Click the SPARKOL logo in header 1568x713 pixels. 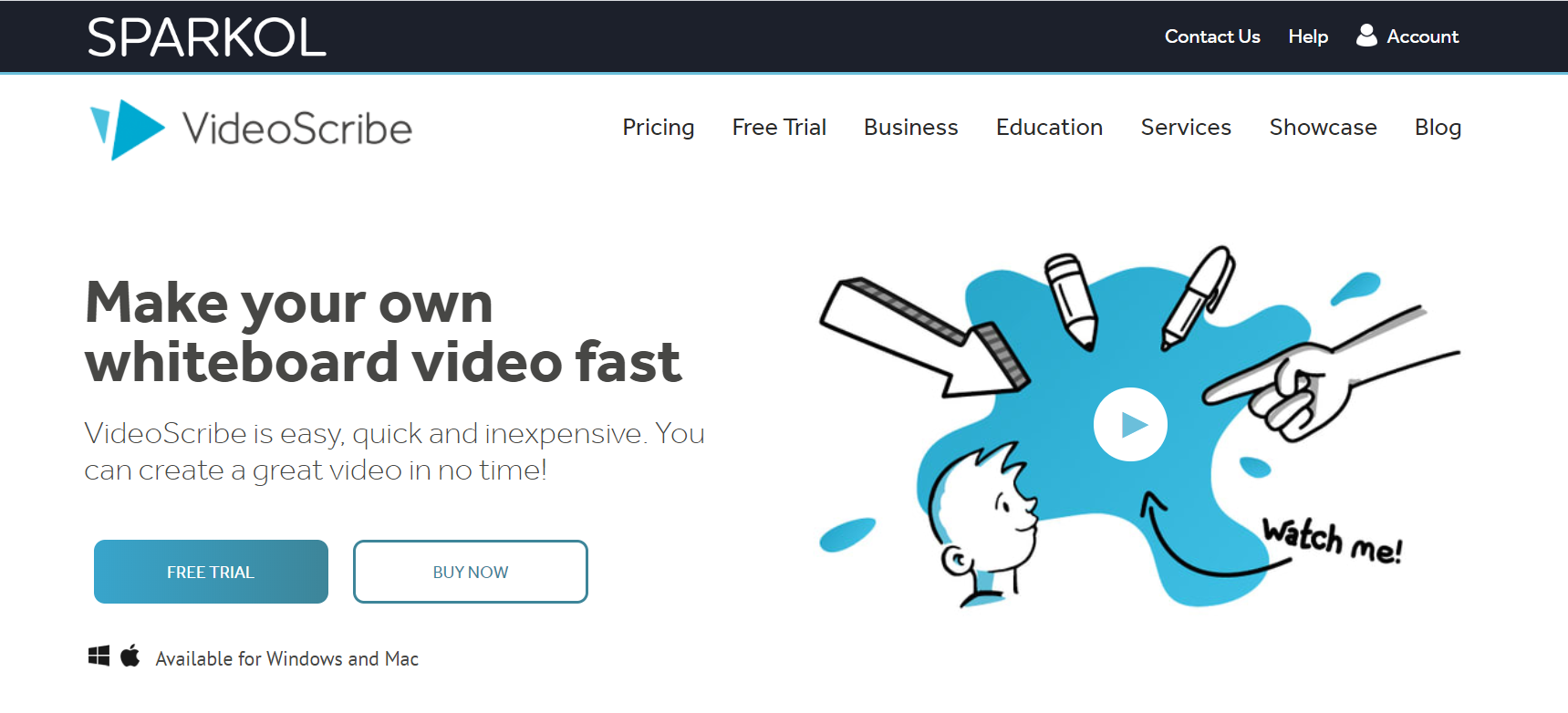[x=207, y=37]
